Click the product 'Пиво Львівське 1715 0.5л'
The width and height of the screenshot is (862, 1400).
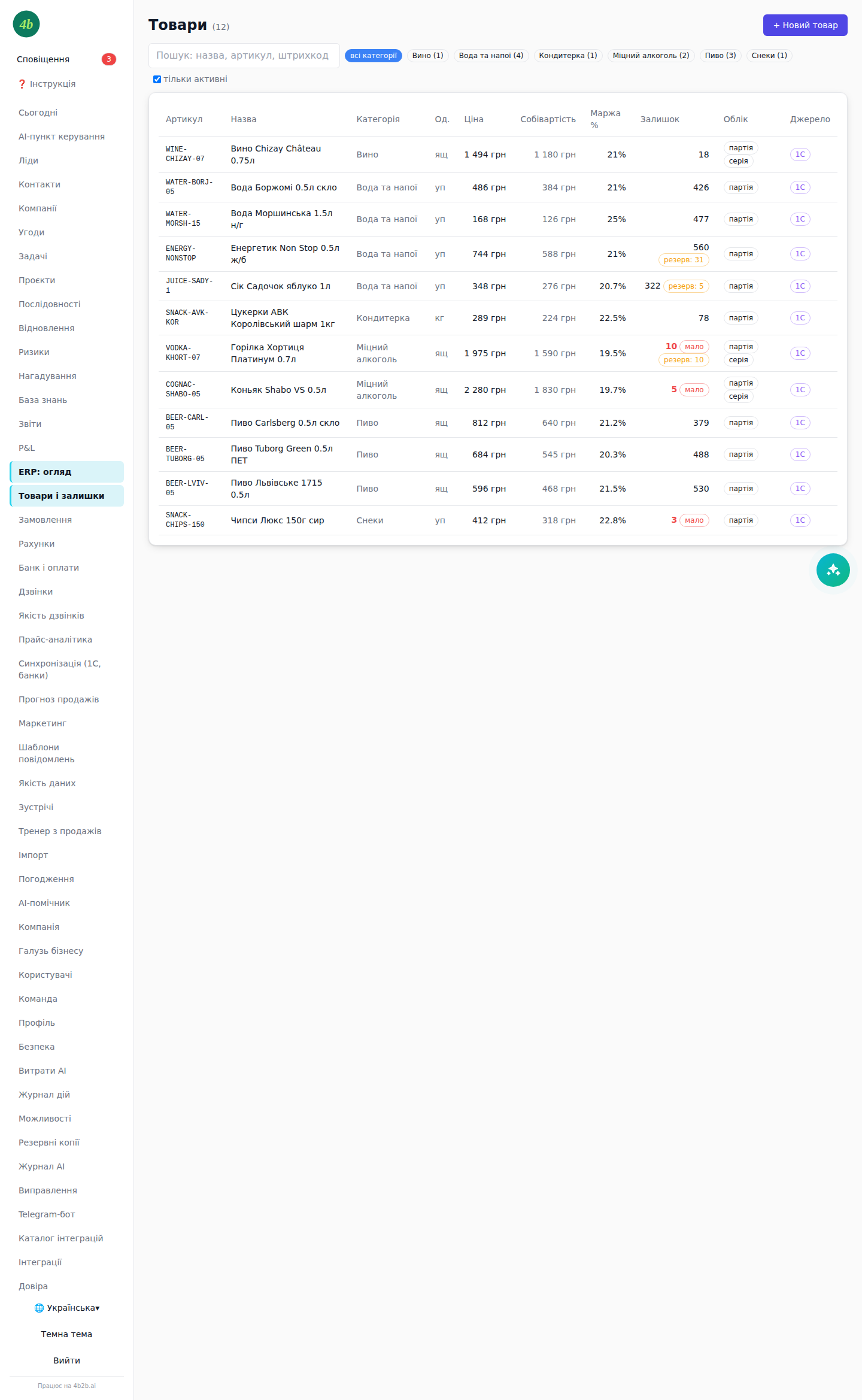pos(277,489)
